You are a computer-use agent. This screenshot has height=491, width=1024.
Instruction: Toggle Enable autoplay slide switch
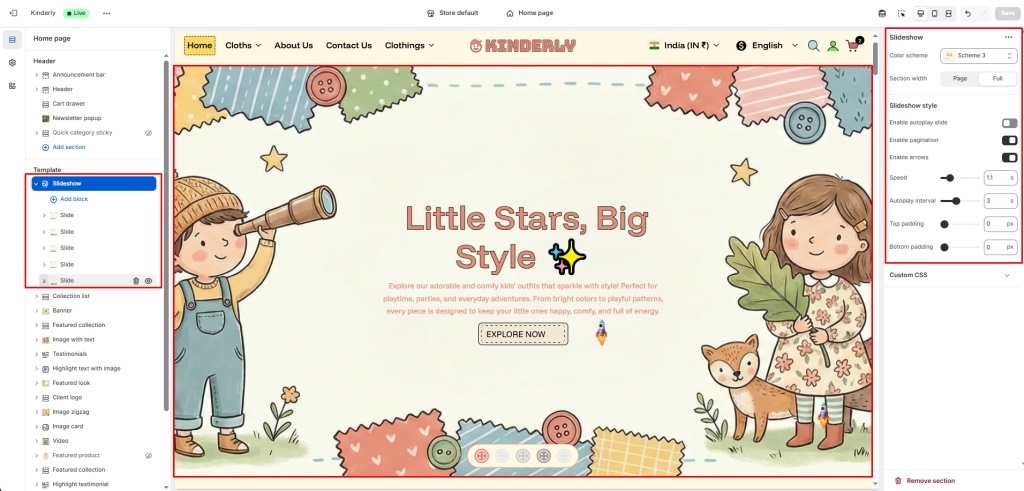coord(1010,123)
